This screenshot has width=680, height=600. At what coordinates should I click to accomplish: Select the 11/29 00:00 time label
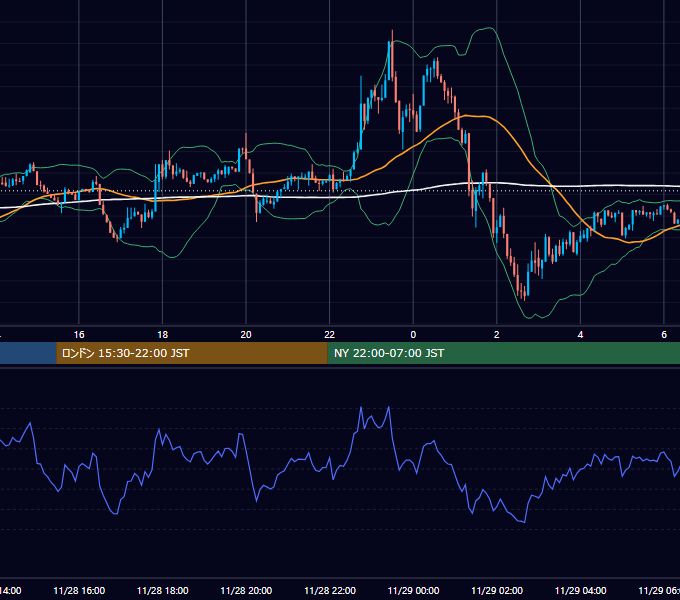pos(413,590)
